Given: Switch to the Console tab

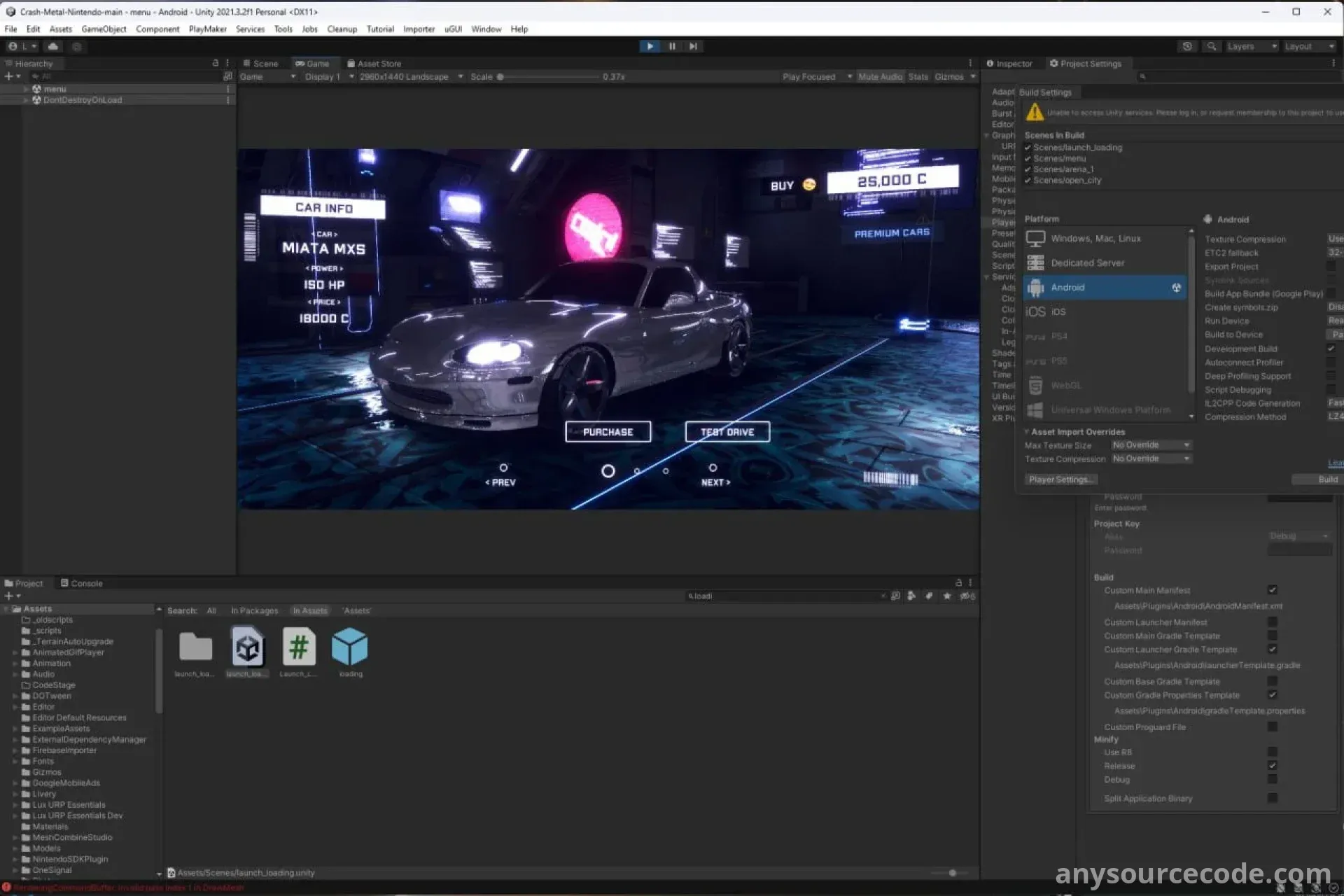Looking at the screenshot, I should pyautogui.click(x=82, y=583).
